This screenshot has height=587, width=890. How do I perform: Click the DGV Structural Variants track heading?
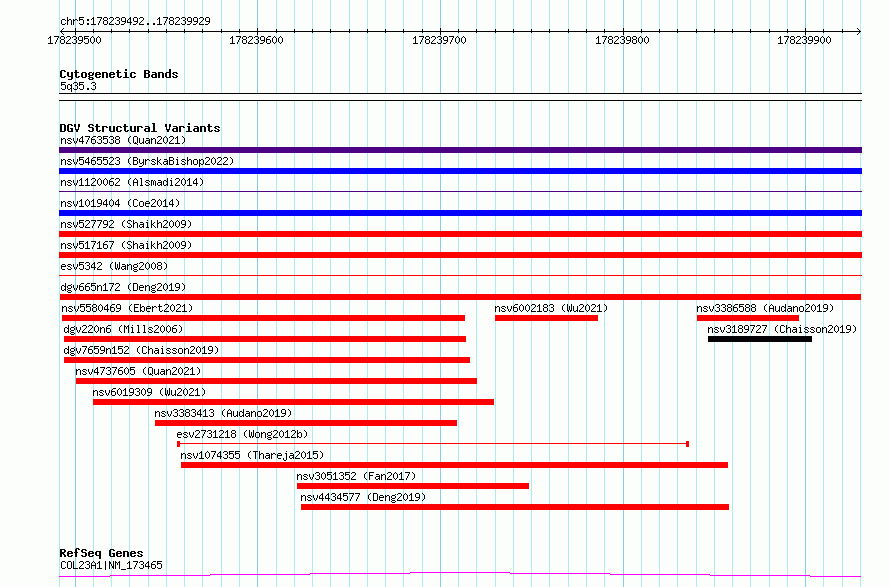click(140, 128)
